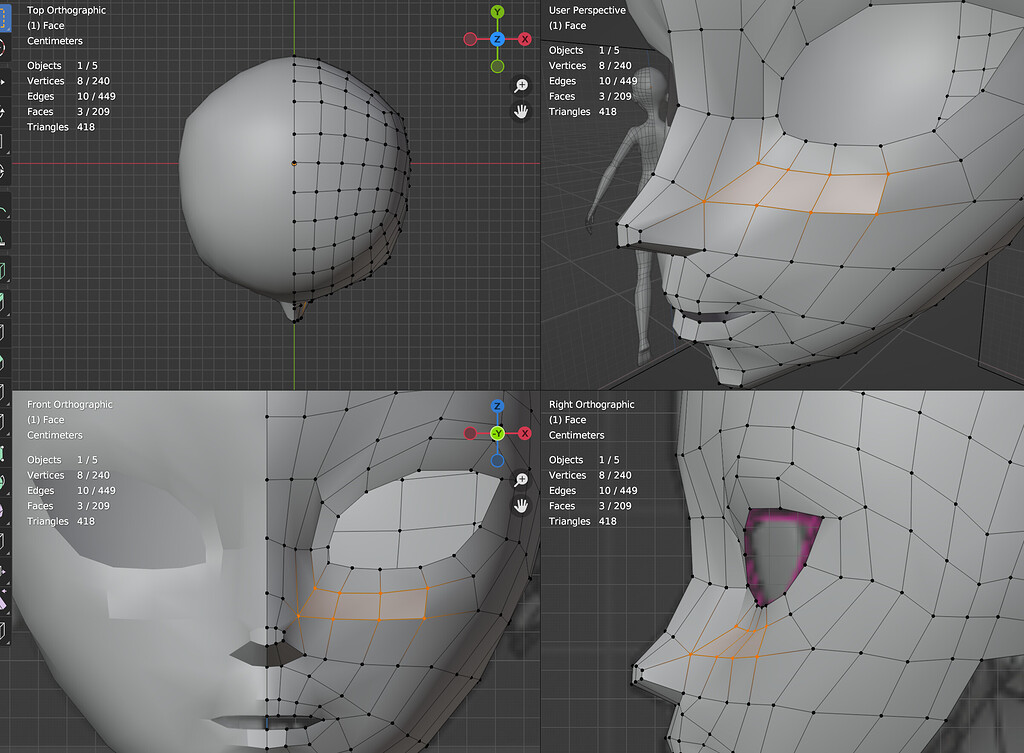This screenshot has height=753, width=1024.
Task: Select the Transform tool in toolbar
Action: (3, 172)
